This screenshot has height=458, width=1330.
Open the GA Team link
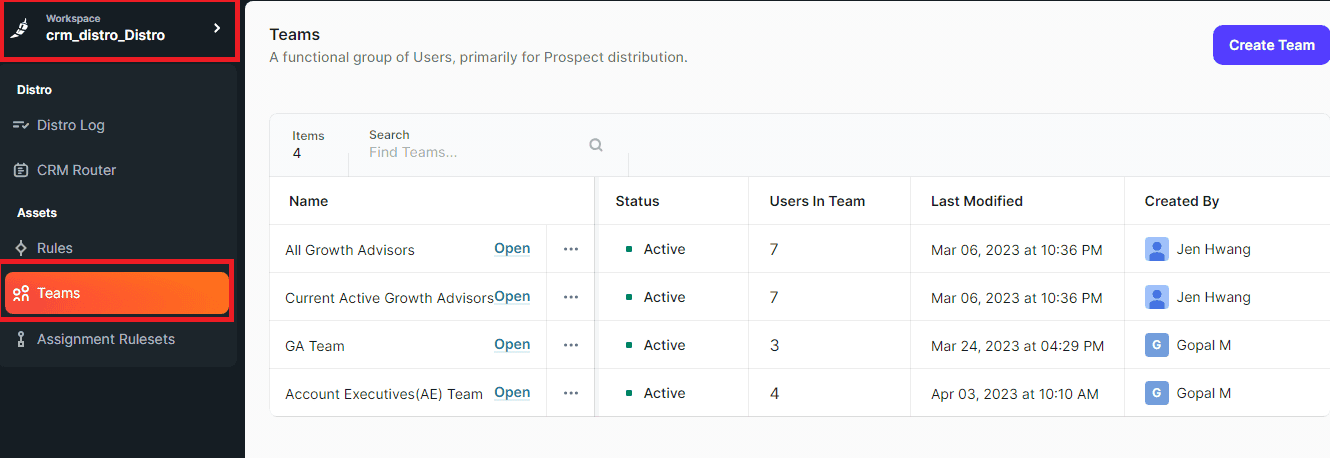[512, 345]
